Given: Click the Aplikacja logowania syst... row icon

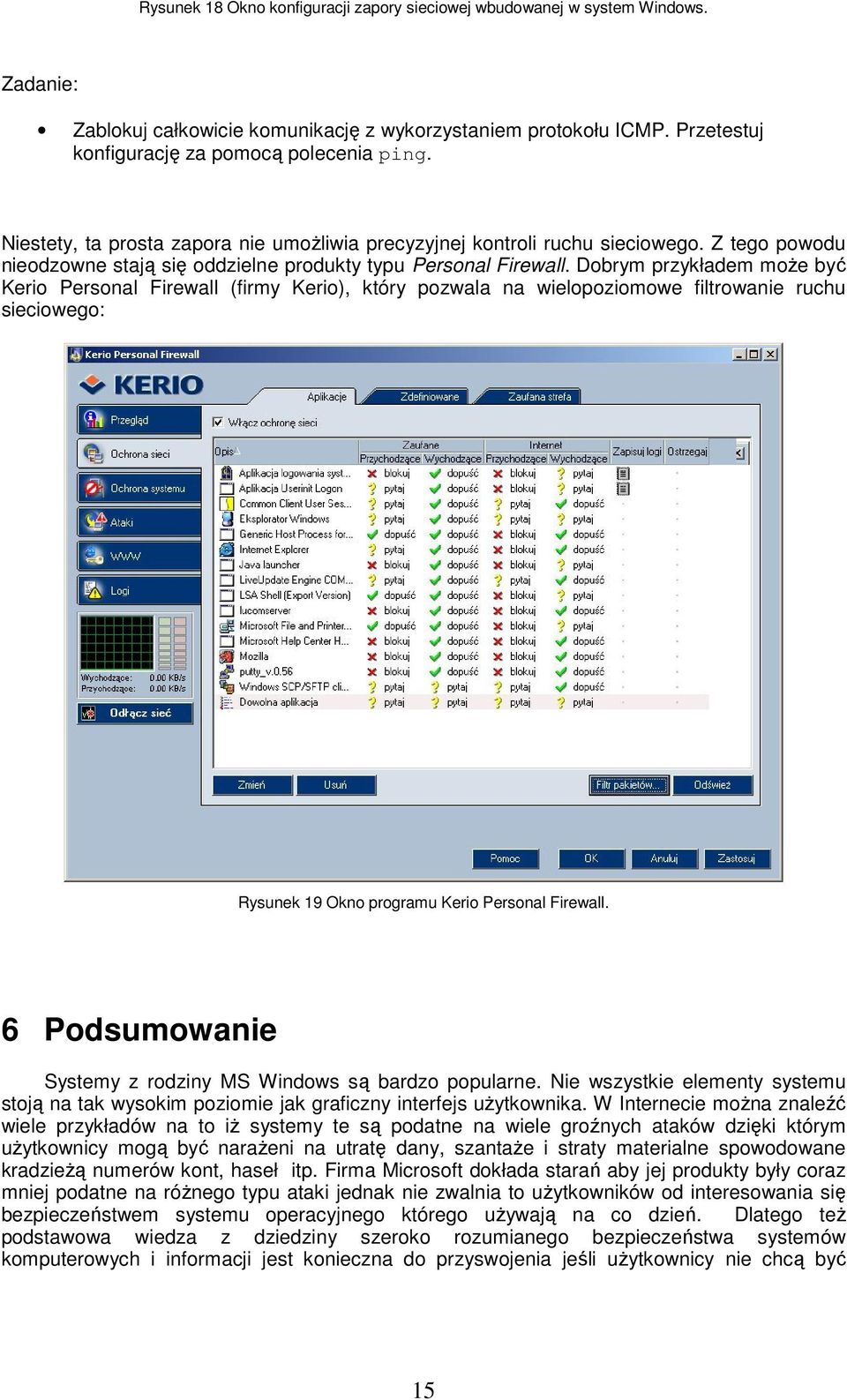Looking at the screenshot, I should pos(226,474).
